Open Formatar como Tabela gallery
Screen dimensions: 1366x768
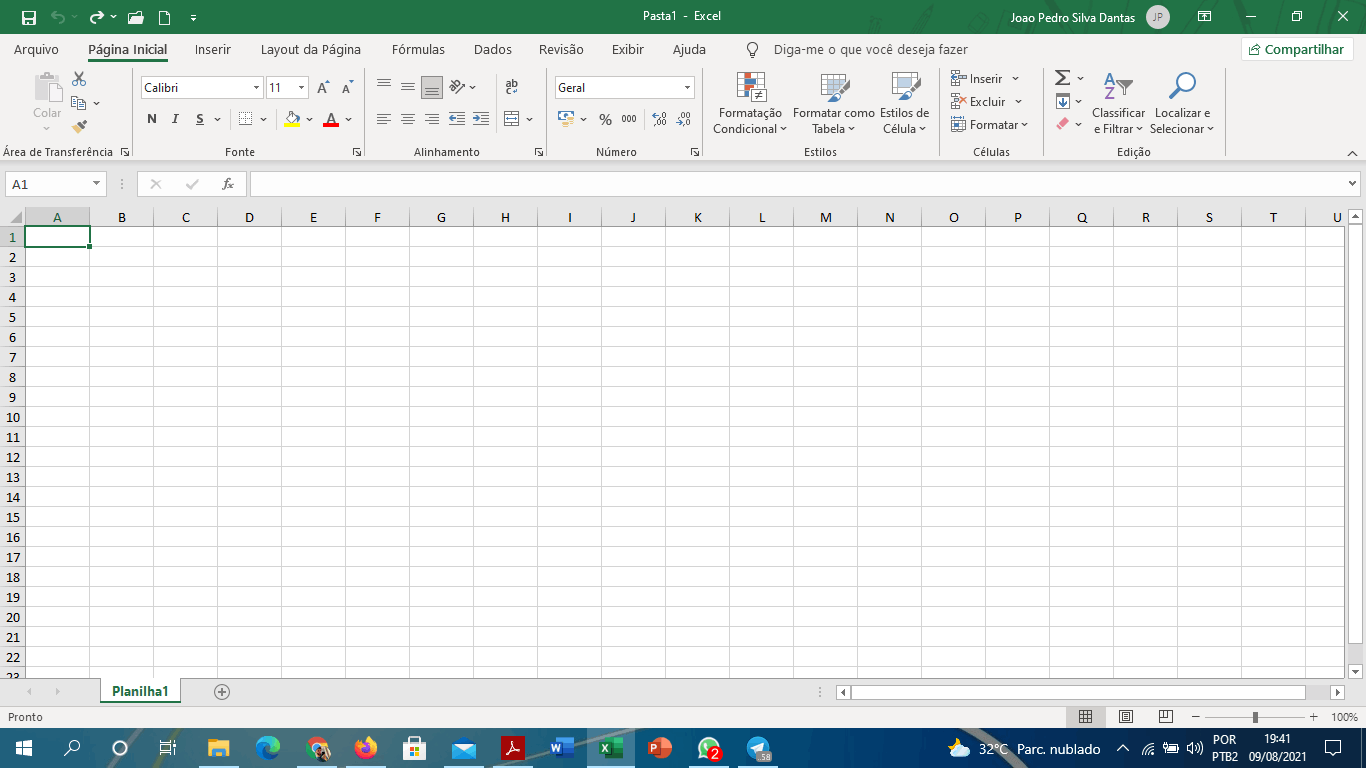click(834, 103)
